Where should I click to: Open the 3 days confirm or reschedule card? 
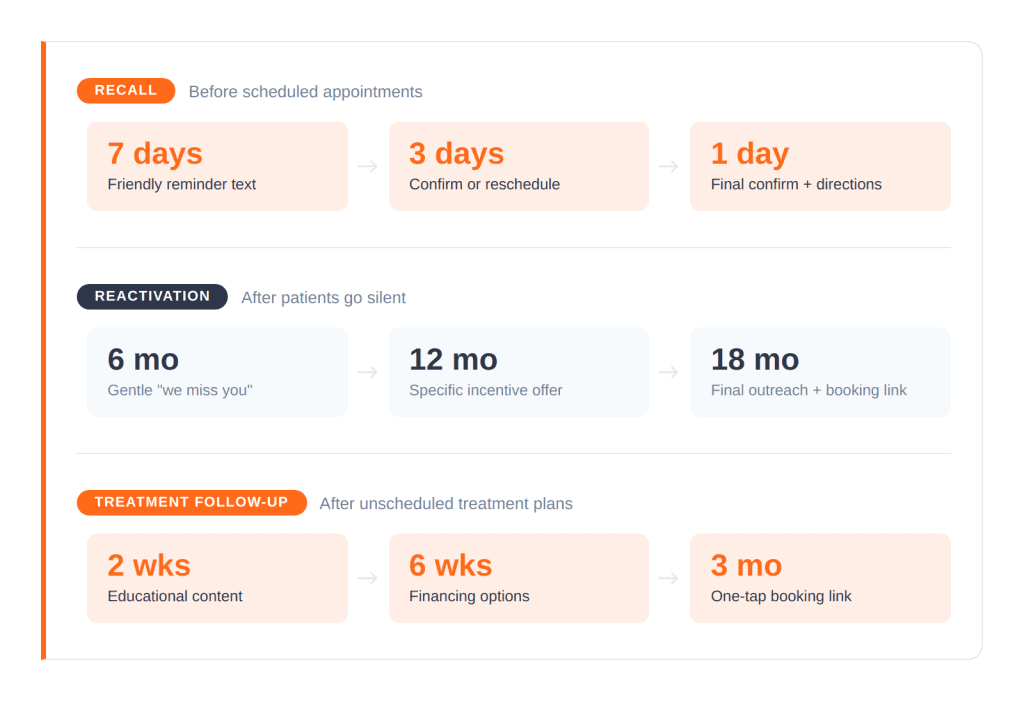tap(518, 166)
